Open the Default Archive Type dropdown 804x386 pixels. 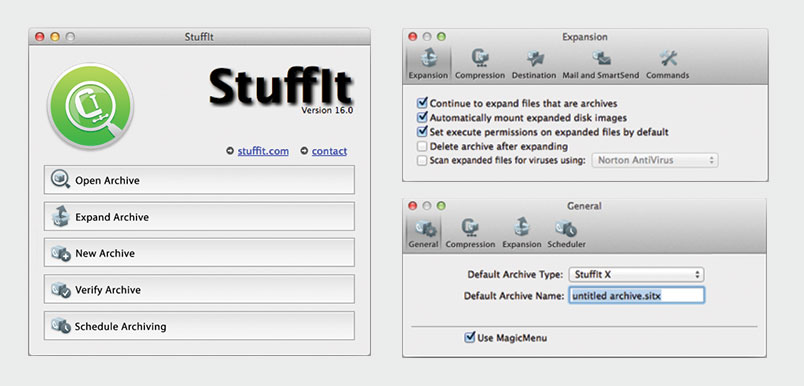(x=636, y=275)
